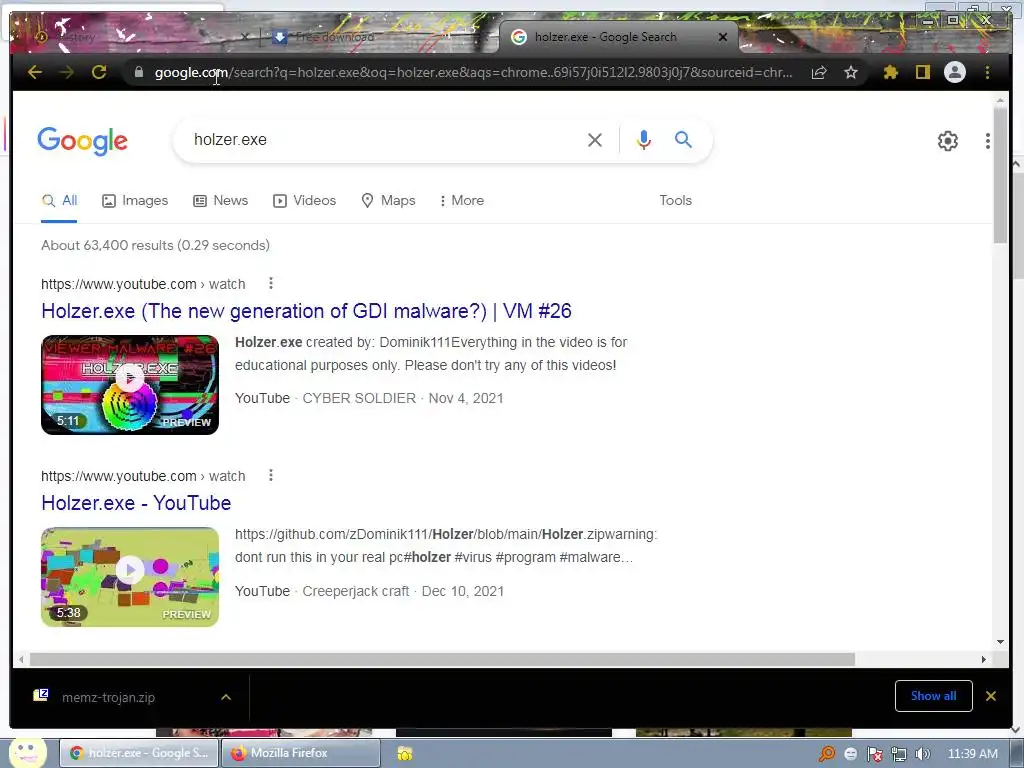
Task: Switch to Maps results
Action: point(389,200)
